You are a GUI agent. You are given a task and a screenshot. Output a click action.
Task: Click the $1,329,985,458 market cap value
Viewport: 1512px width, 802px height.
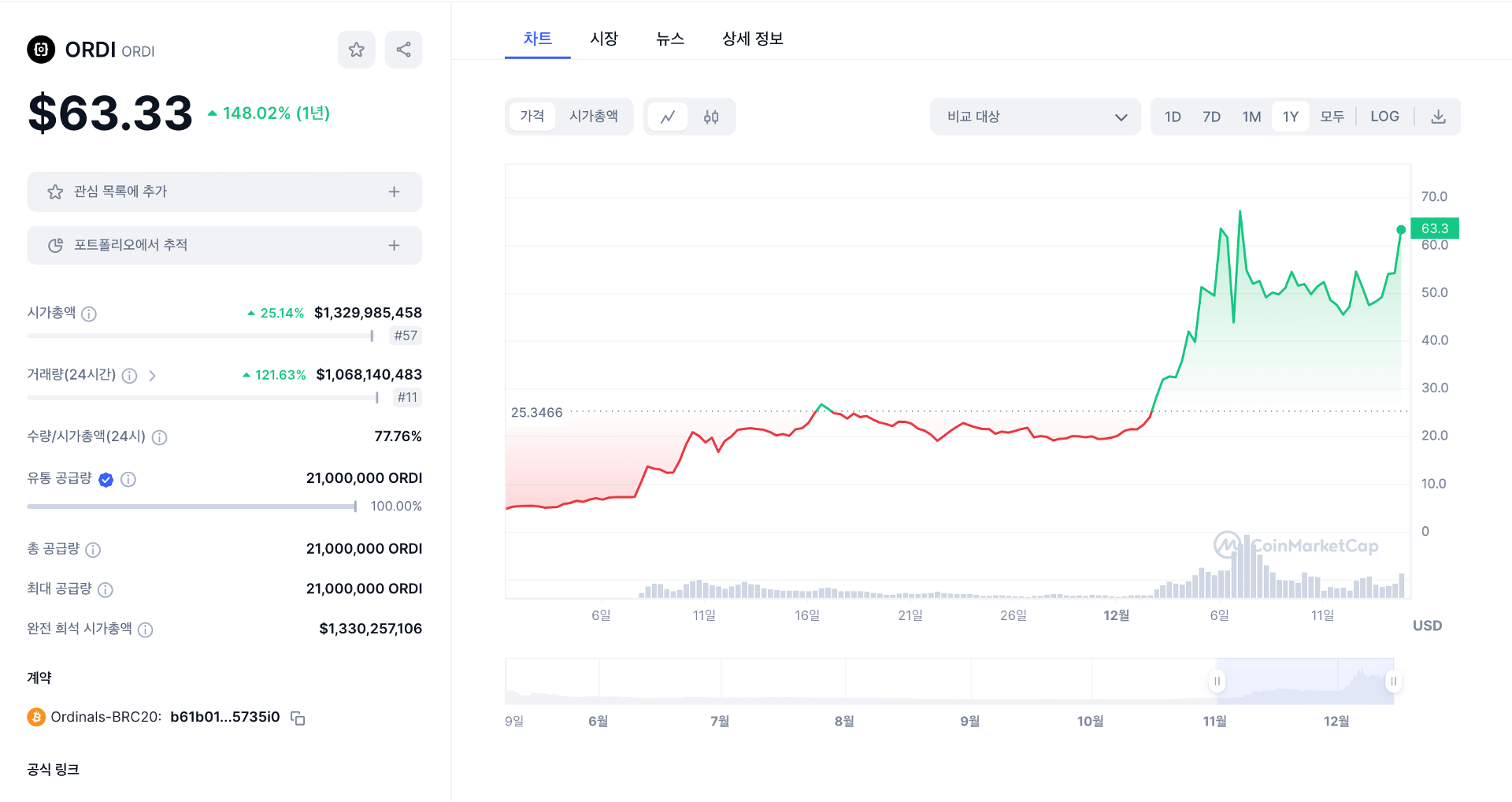pos(368,313)
